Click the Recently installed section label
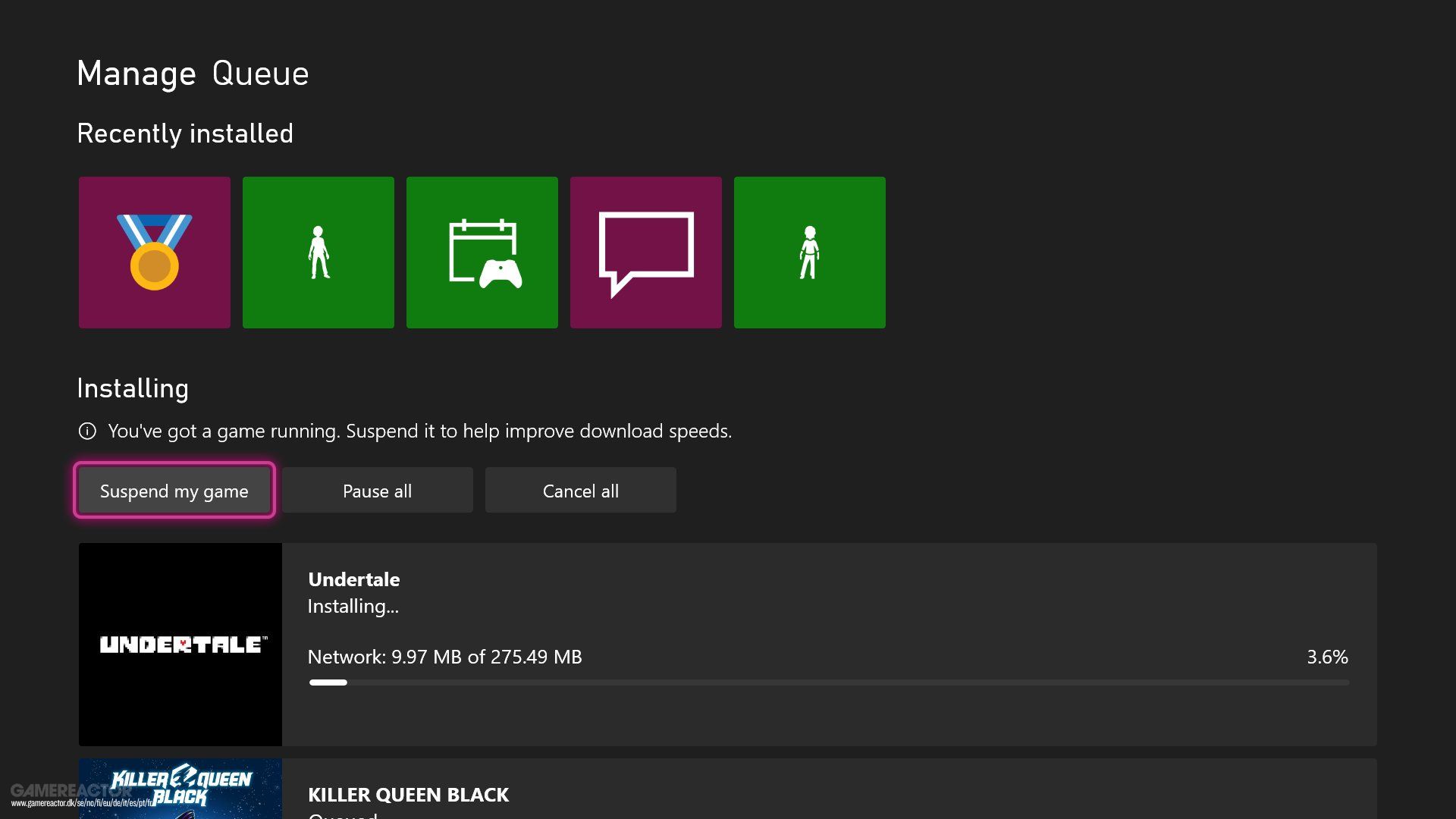The image size is (1456, 819). (x=185, y=133)
